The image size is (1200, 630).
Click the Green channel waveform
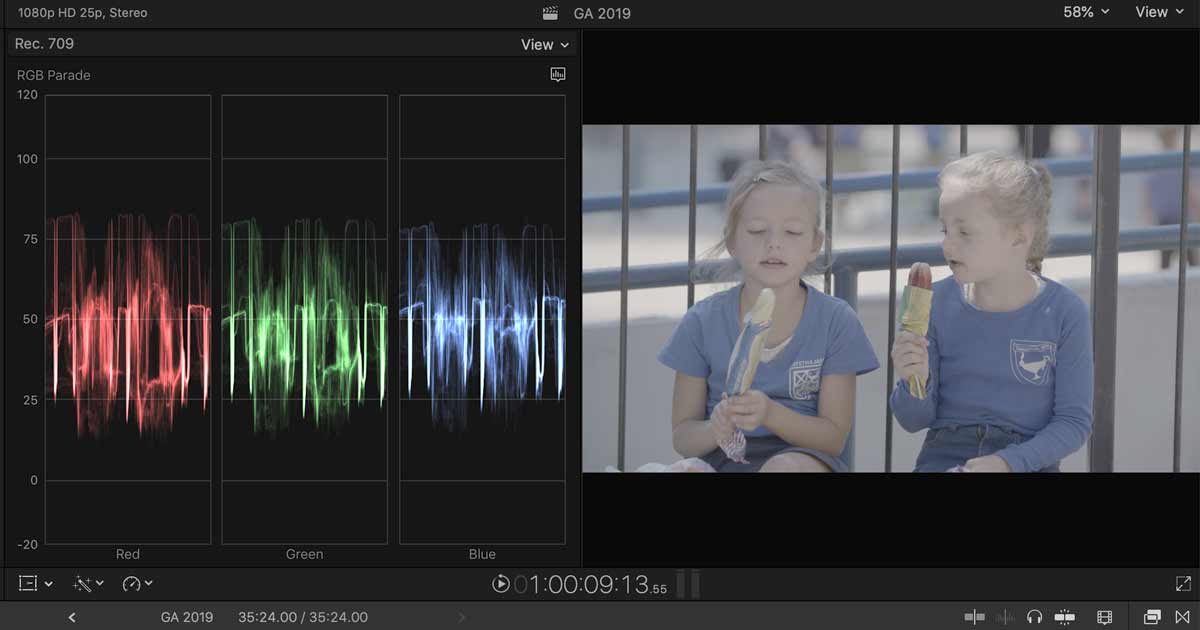tap(304, 320)
